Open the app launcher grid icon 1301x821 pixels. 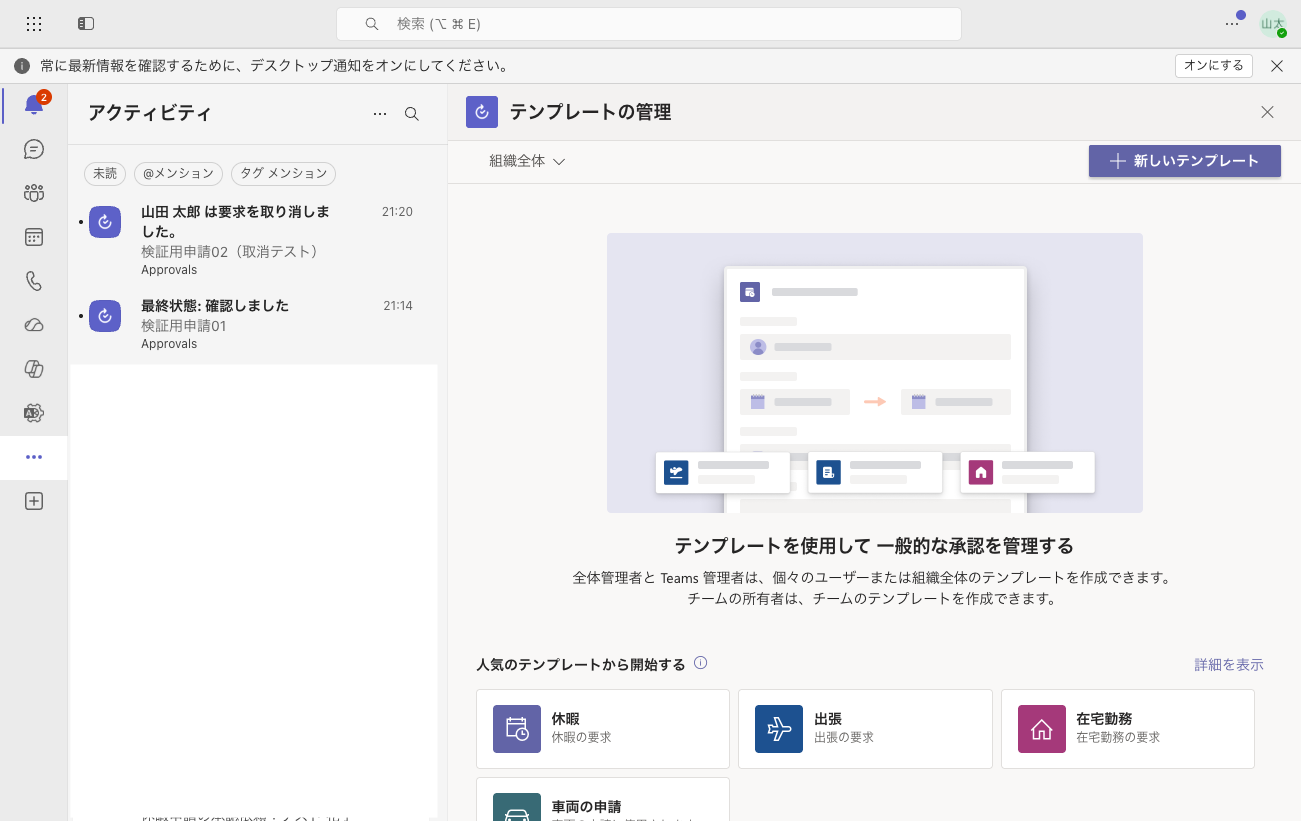(x=34, y=23)
